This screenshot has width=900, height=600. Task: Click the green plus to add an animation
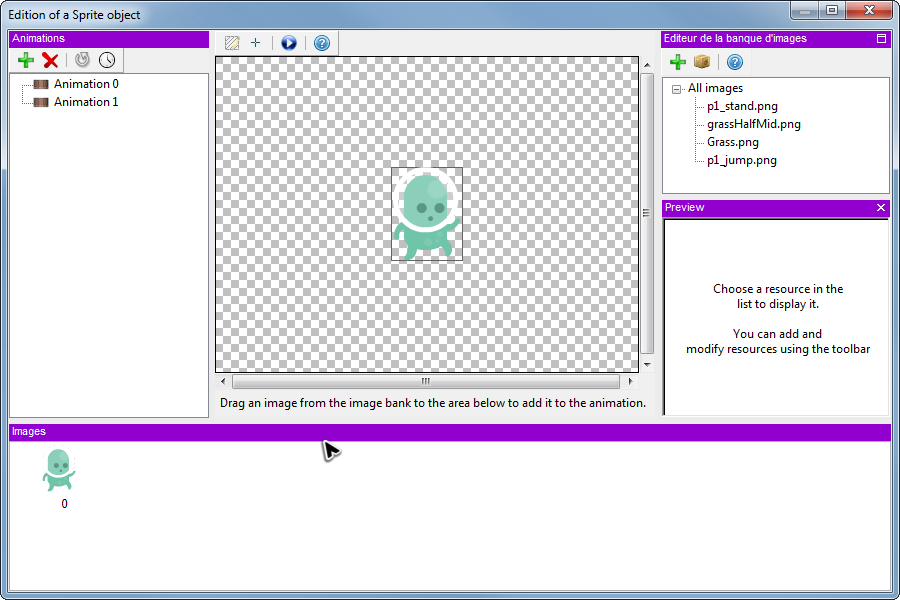click(x=26, y=60)
